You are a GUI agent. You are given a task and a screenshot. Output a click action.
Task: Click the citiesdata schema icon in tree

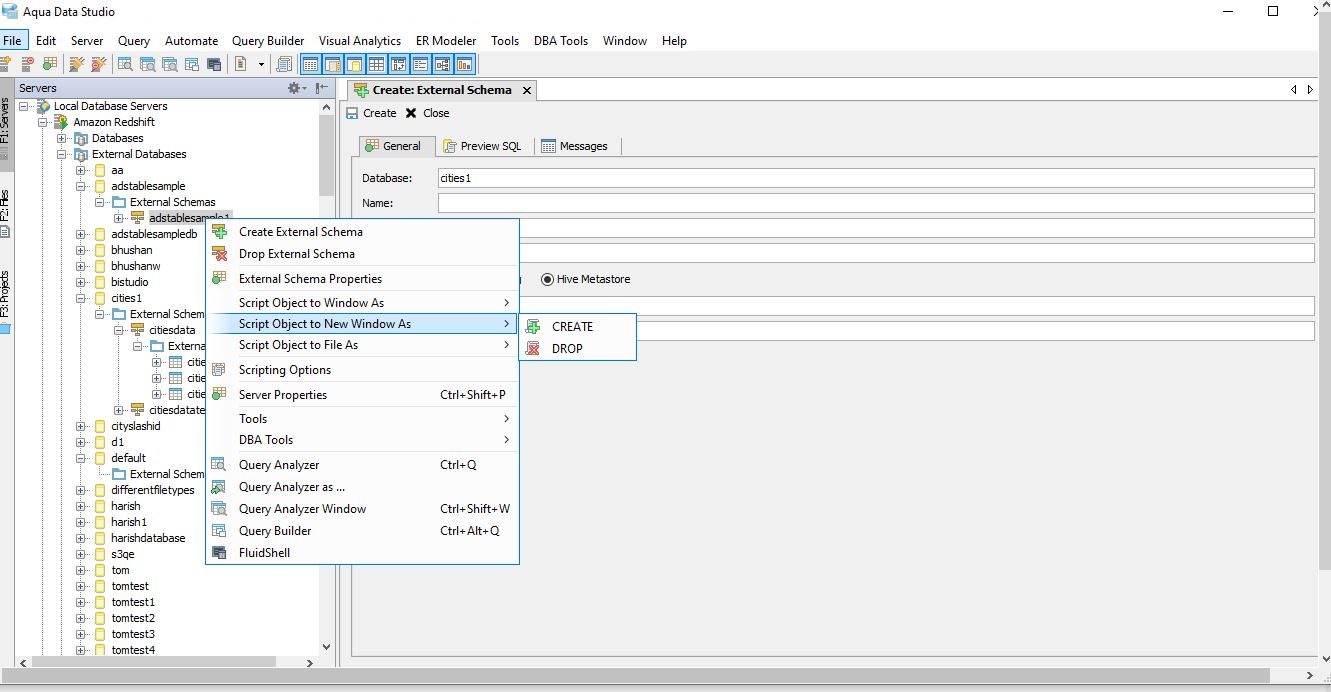138,330
